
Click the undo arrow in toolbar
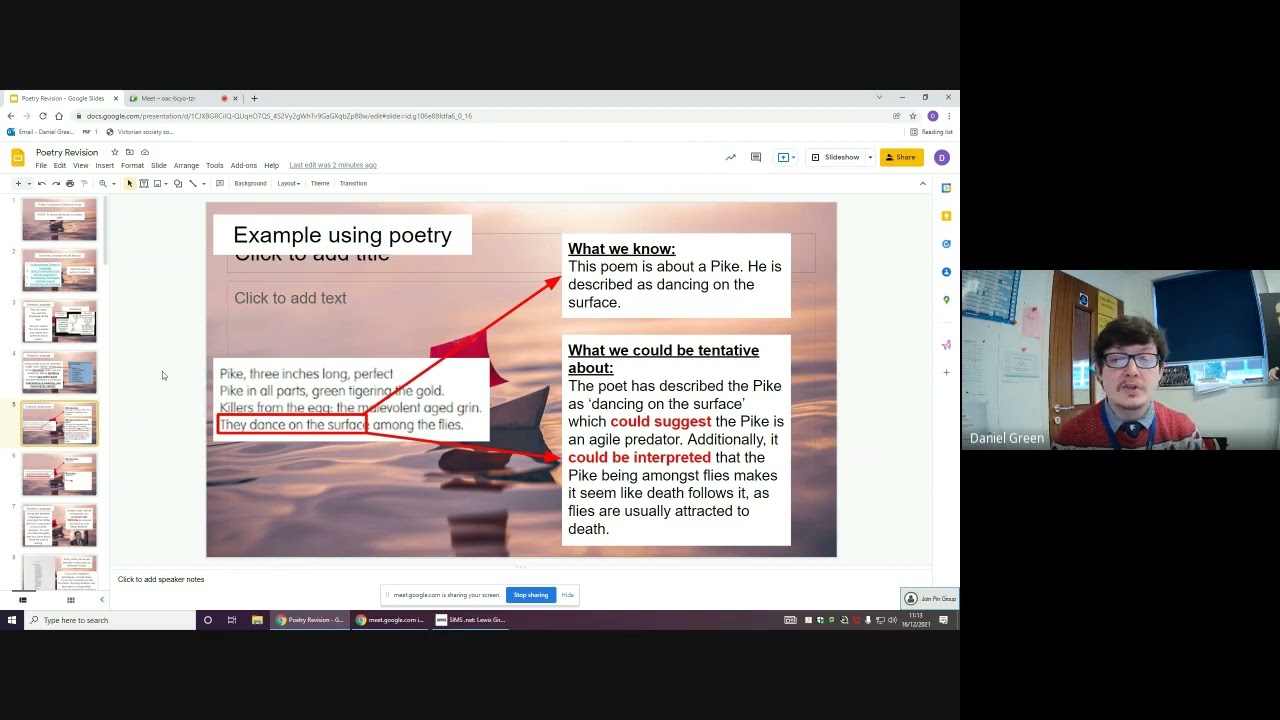(41, 183)
